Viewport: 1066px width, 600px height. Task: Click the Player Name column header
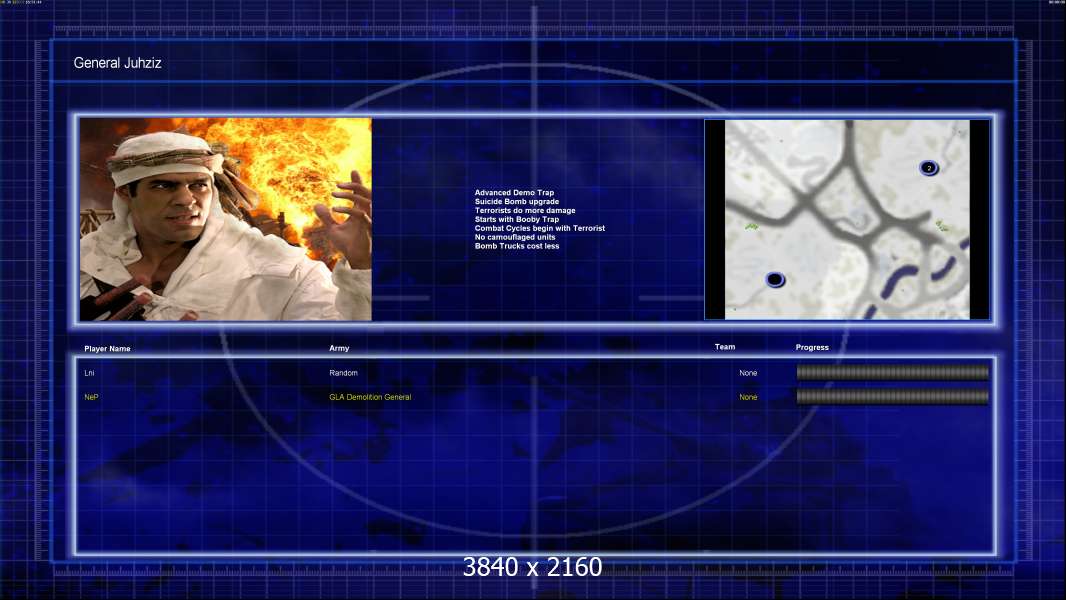(107, 349)
